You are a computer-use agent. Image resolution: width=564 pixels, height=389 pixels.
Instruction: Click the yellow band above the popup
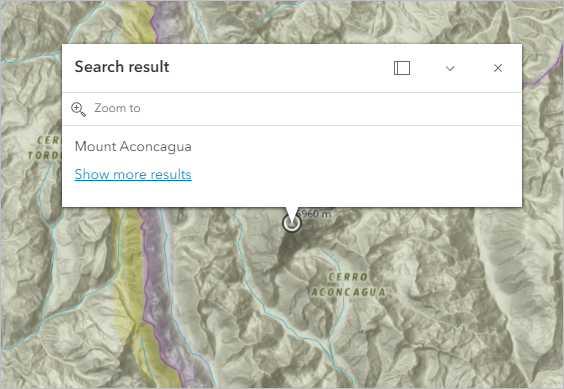[x=136, y=22]
